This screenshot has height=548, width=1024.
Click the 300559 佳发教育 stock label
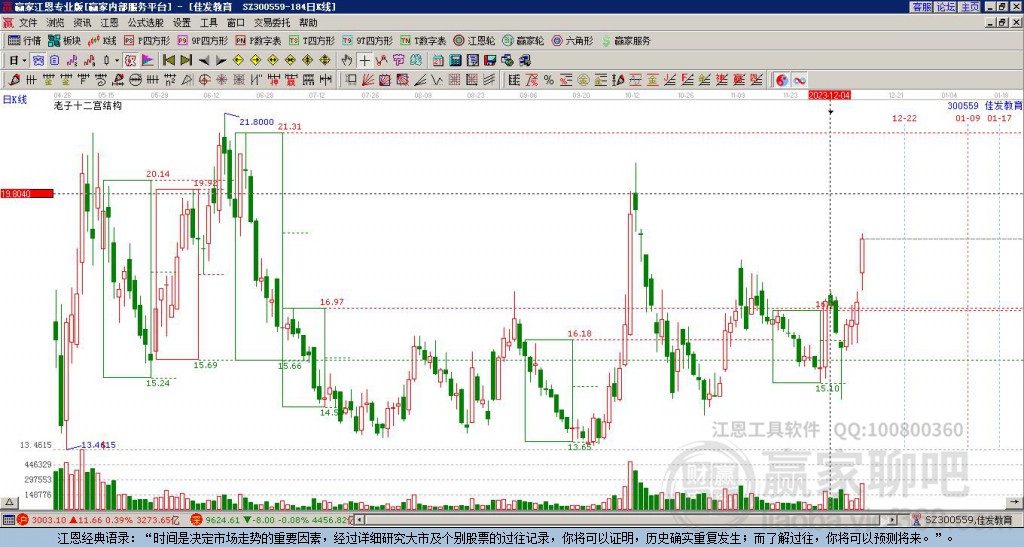pos(984,106)
